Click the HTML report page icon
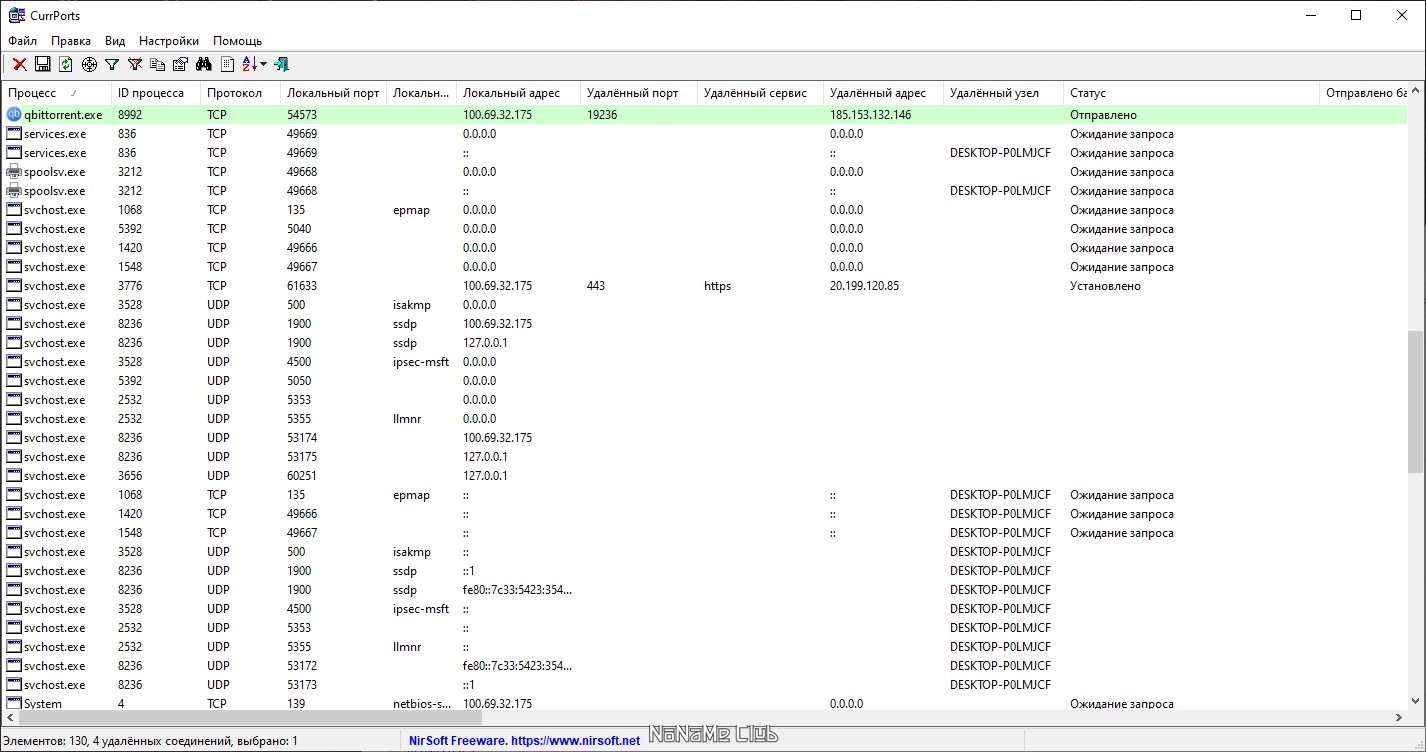 point(228,64)
